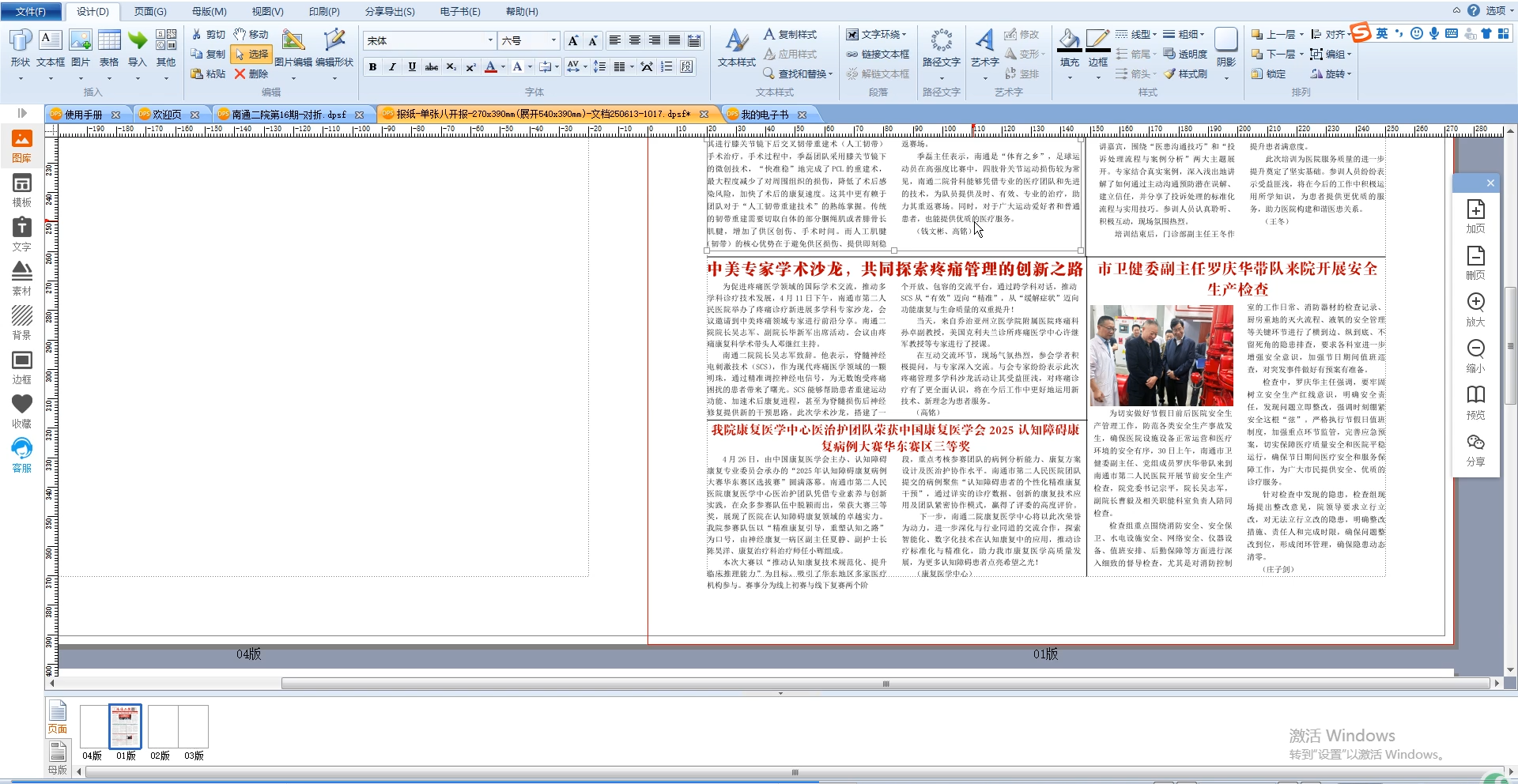Click the 链接文本框 link text box button

coord(878,55)
